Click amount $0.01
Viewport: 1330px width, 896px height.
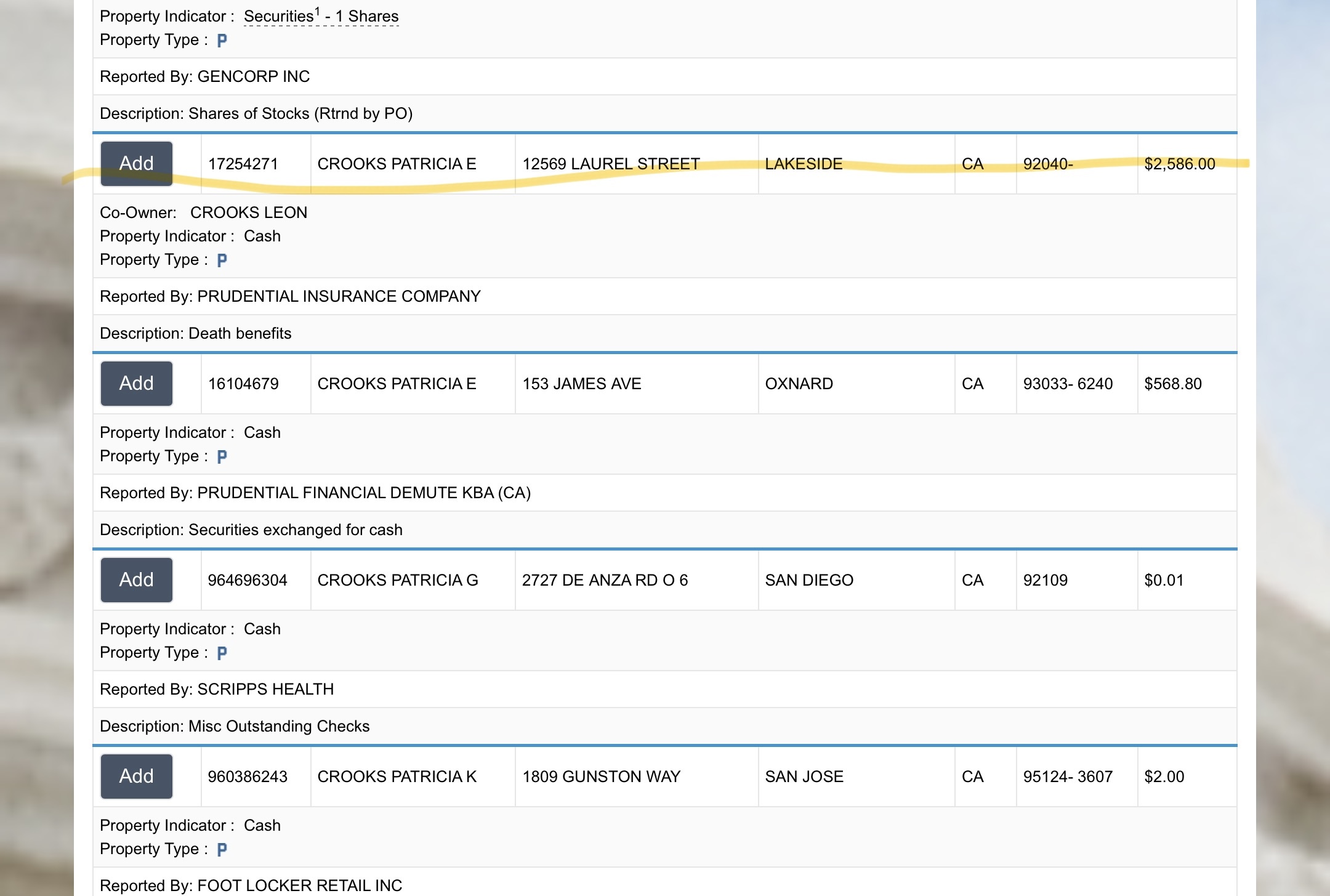click(x=1164, y=580)
